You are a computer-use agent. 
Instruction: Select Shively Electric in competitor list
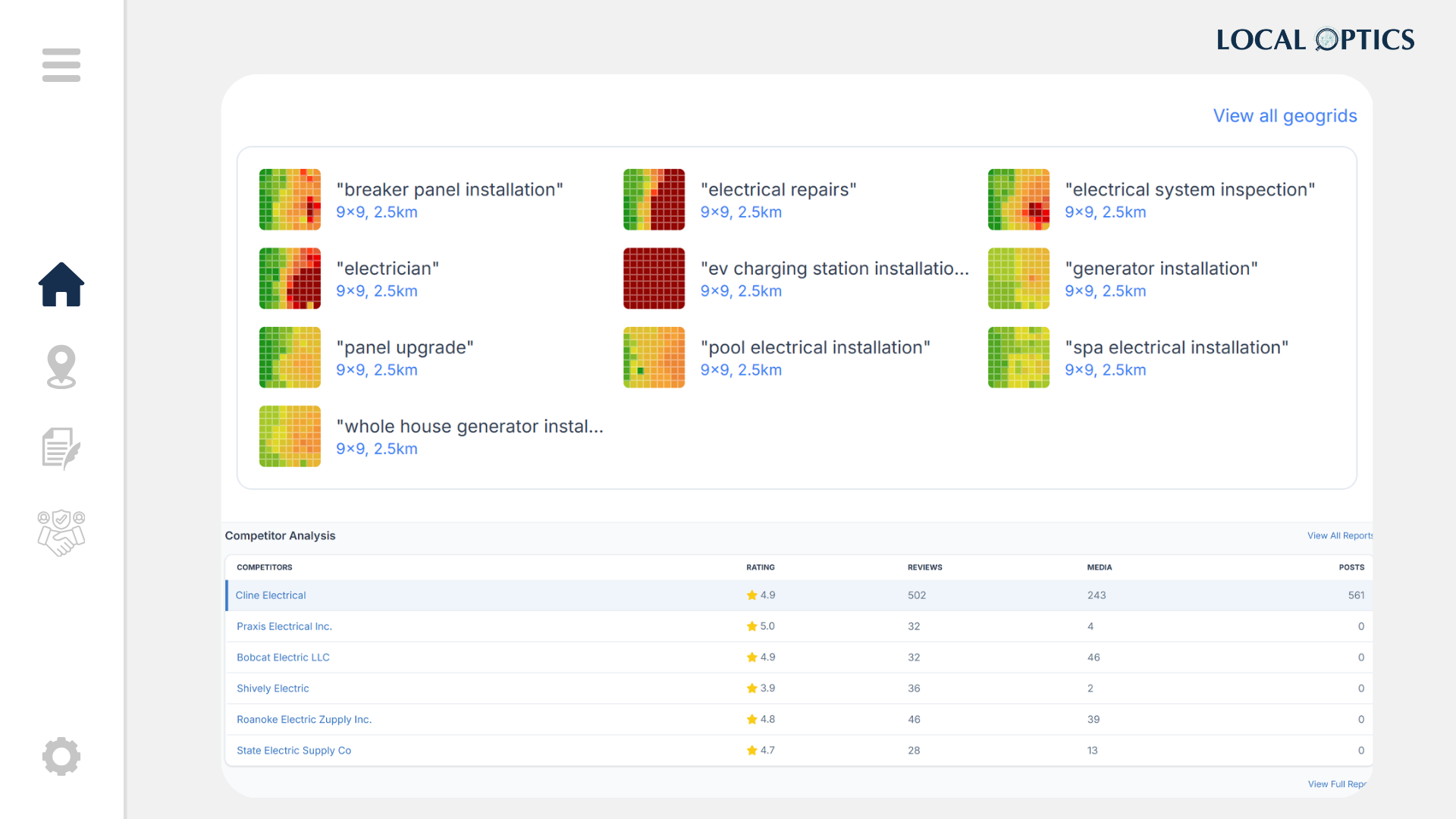coord(273,689)
